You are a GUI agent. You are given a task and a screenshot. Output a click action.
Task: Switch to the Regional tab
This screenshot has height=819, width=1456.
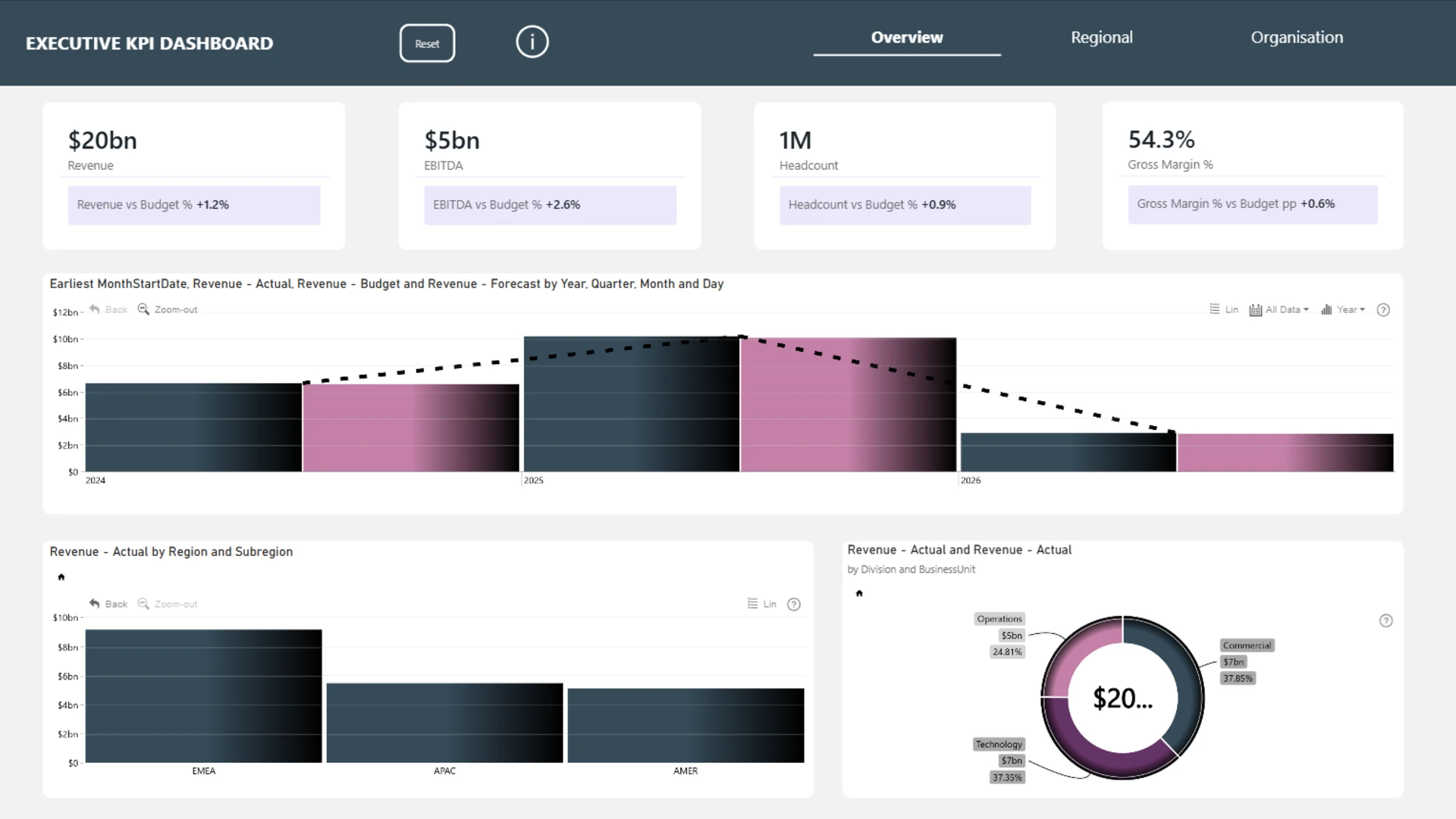click(1101, 38)
